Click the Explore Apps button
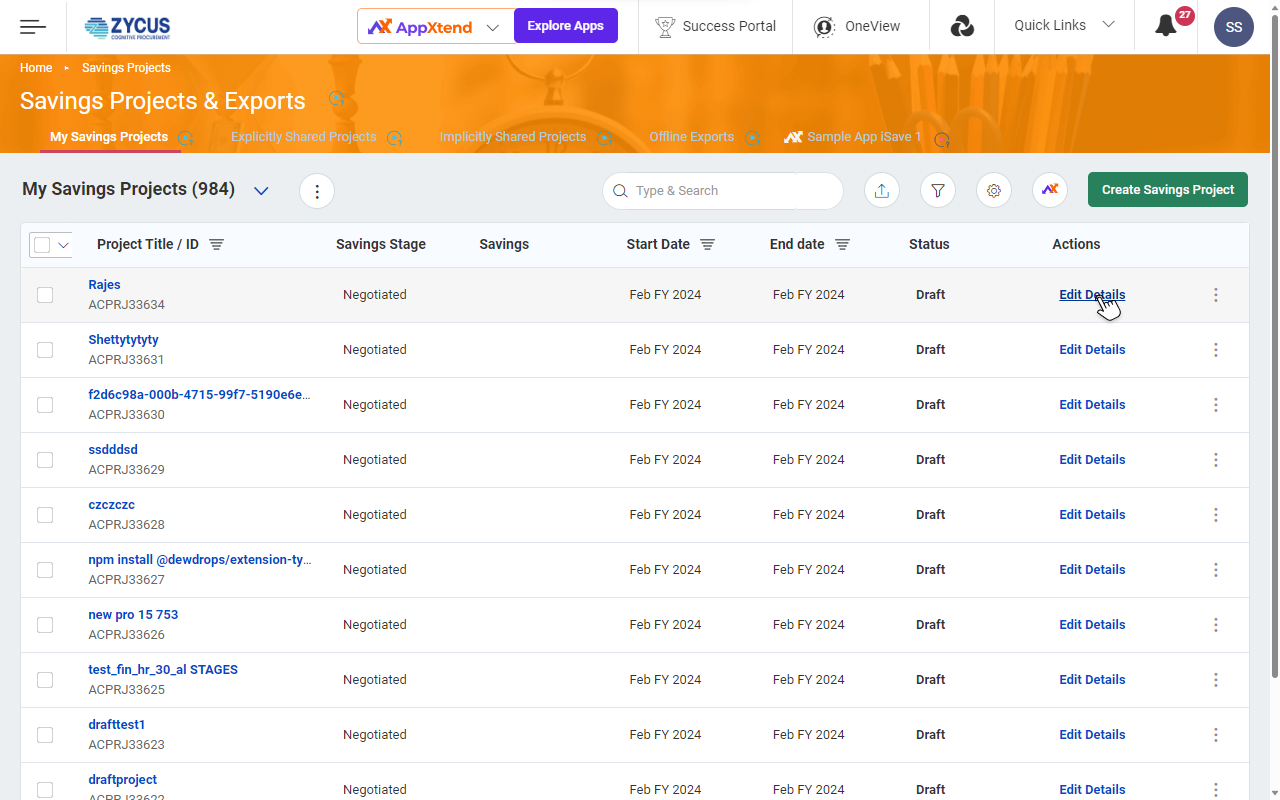 click(566, 26)
